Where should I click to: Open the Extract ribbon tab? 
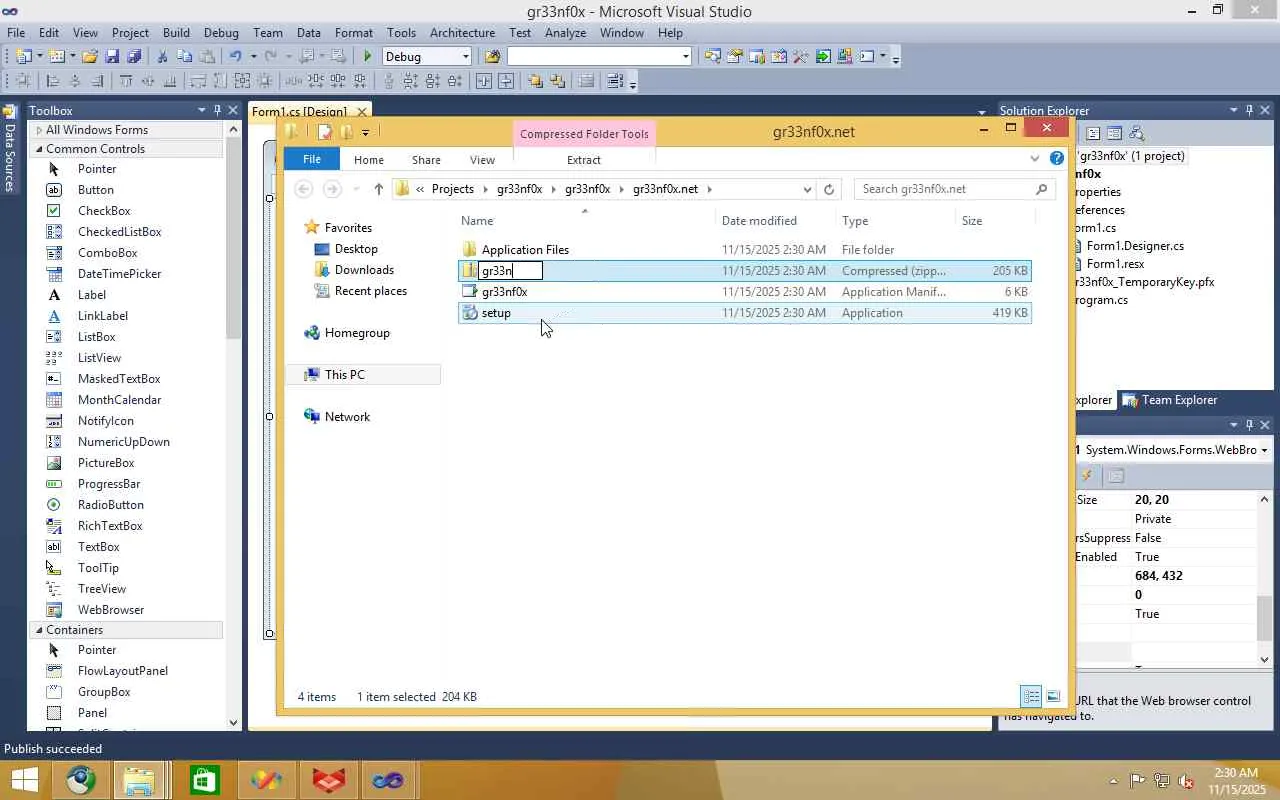(584, 160)
